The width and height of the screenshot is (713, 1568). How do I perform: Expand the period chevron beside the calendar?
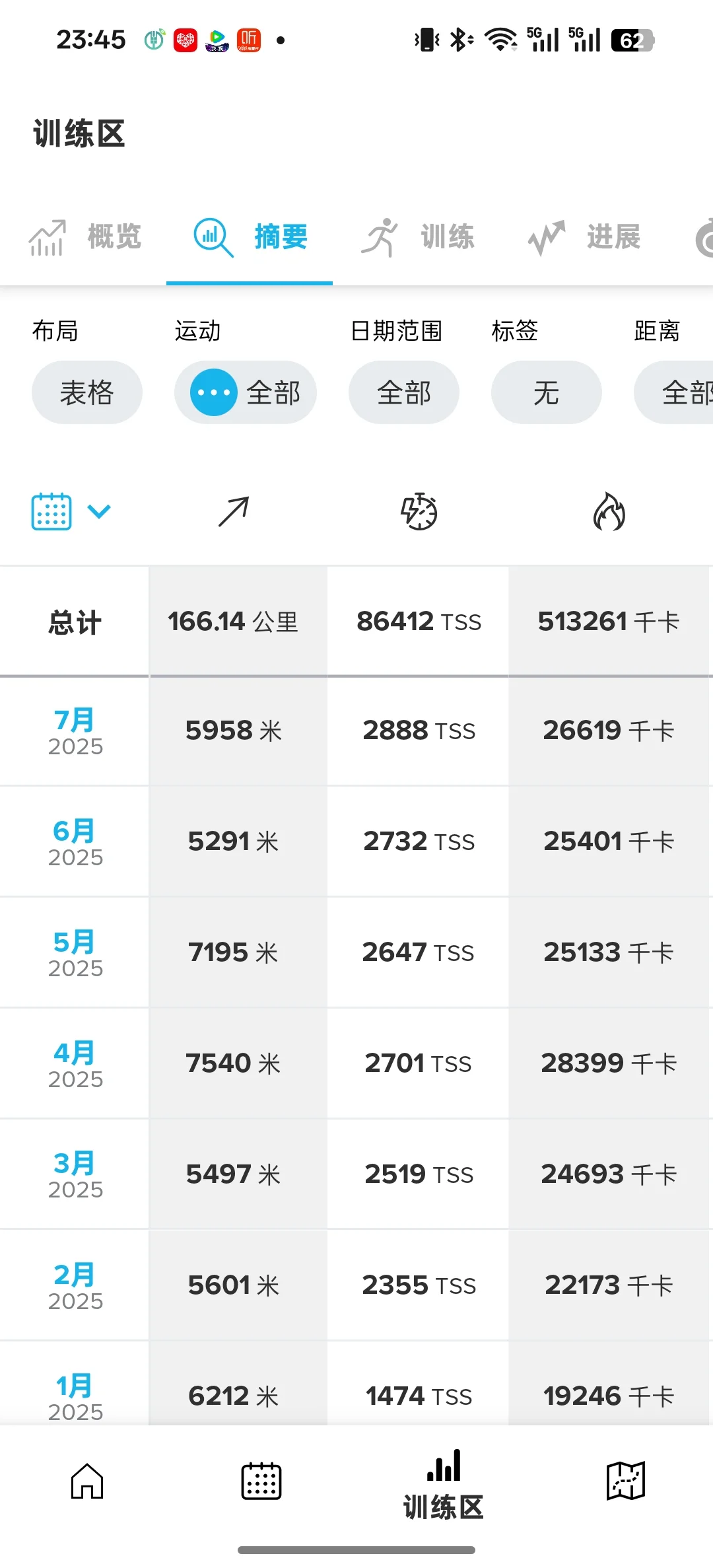click(99, 511)
